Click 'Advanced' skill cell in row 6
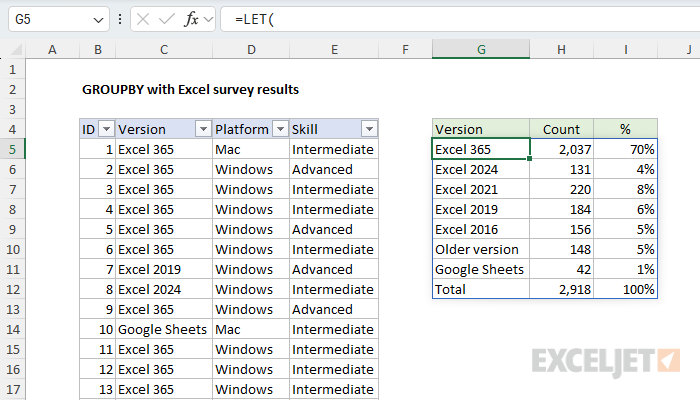This screenshot has width=700, height=400. click(334, 170)
